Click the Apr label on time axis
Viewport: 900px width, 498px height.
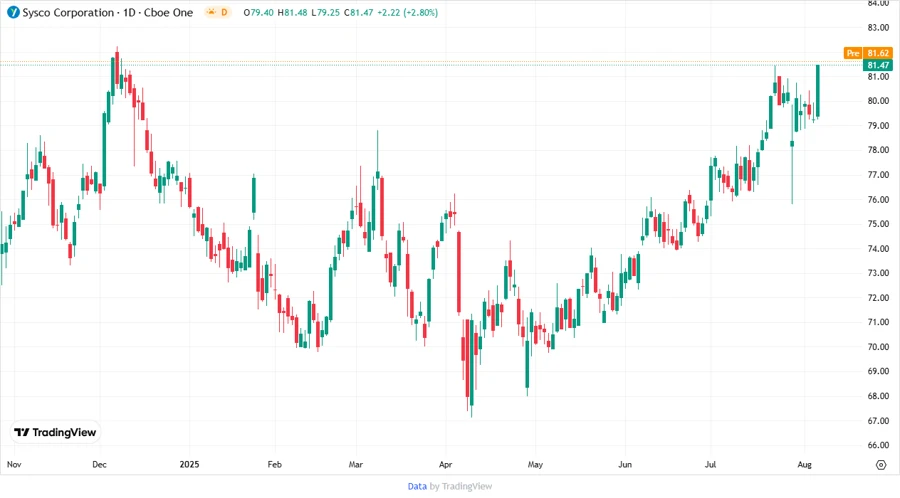pyautogui.click(x=445, y=464)
